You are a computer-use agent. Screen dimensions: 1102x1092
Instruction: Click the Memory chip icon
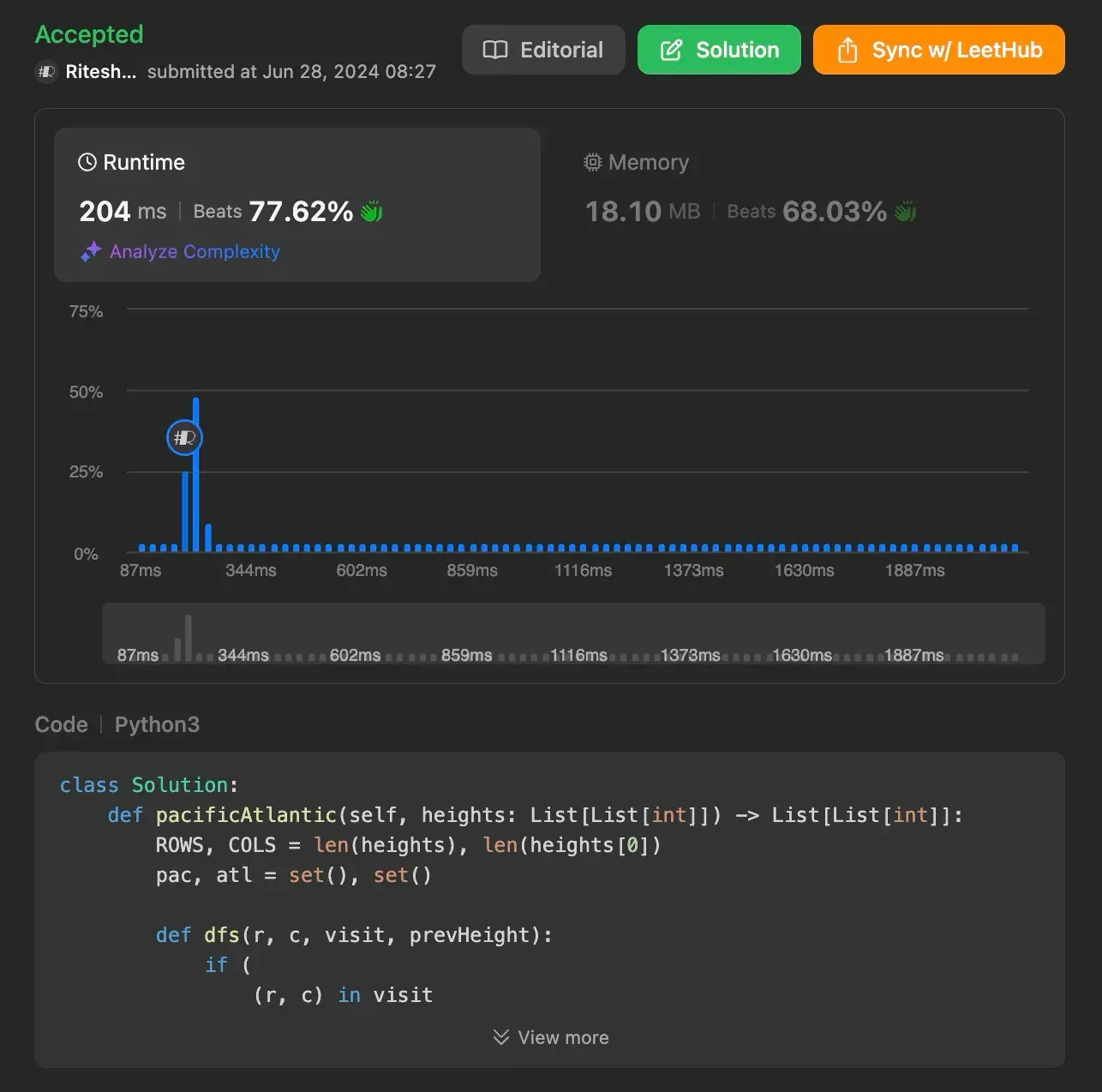coord(592,162)
